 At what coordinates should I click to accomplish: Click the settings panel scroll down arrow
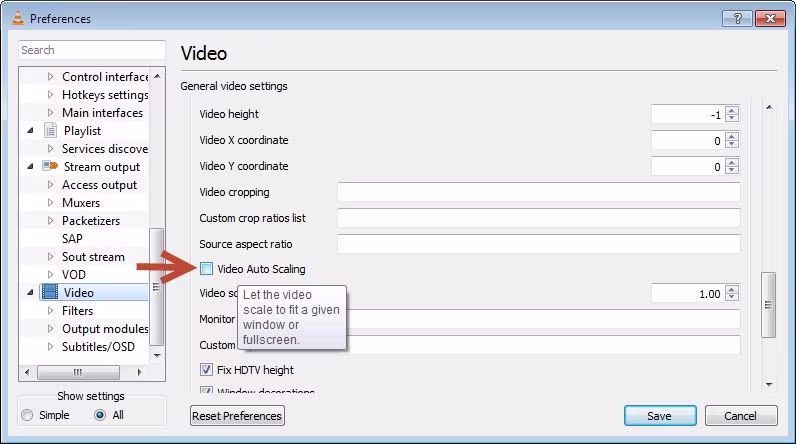coord(769,385)
